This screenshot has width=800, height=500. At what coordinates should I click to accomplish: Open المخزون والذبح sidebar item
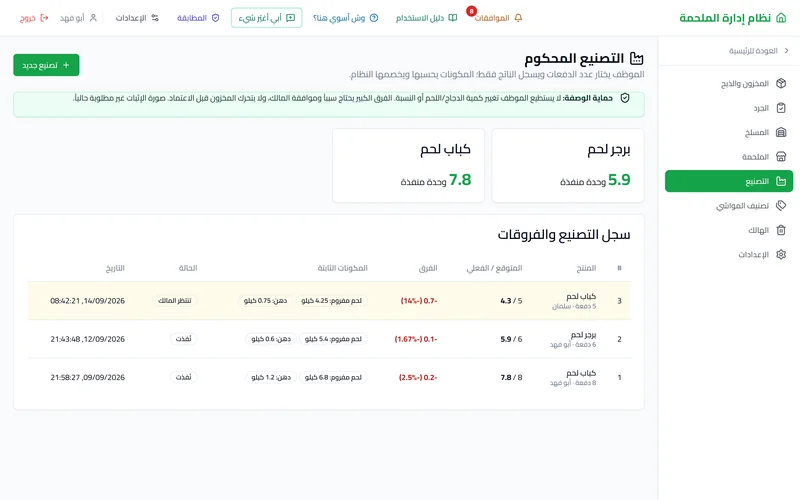(729, 83)
